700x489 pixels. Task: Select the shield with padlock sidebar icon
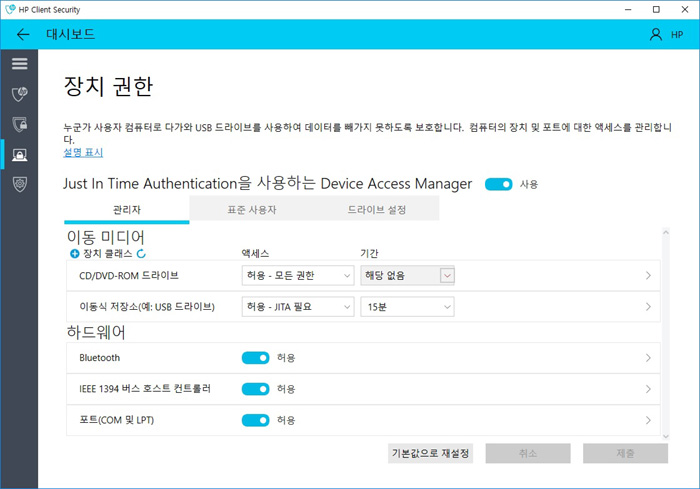point(19,124)
